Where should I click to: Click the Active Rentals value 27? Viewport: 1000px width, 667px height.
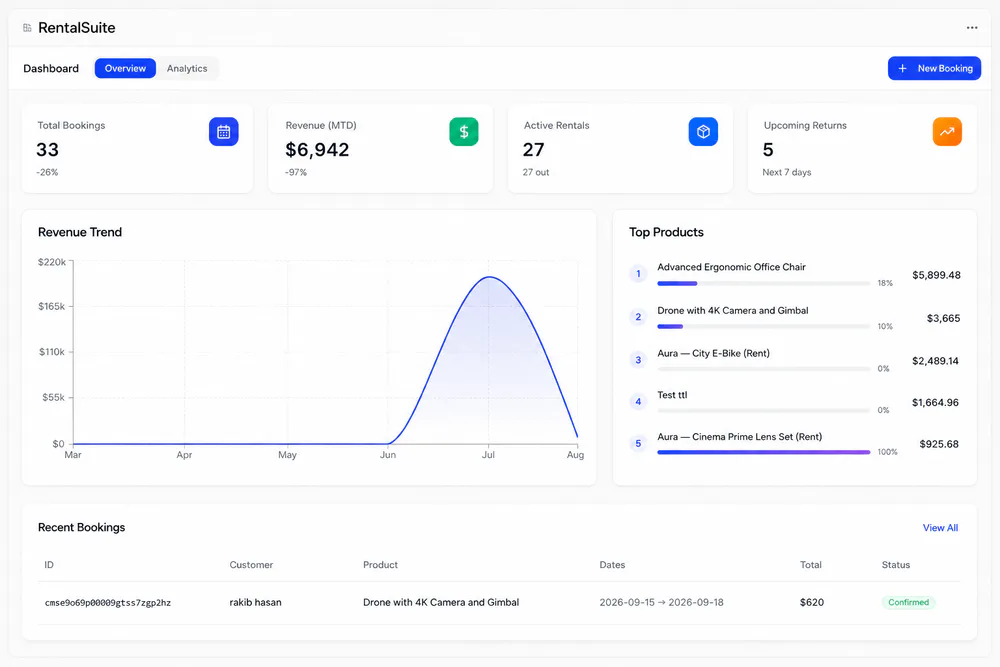533,150
